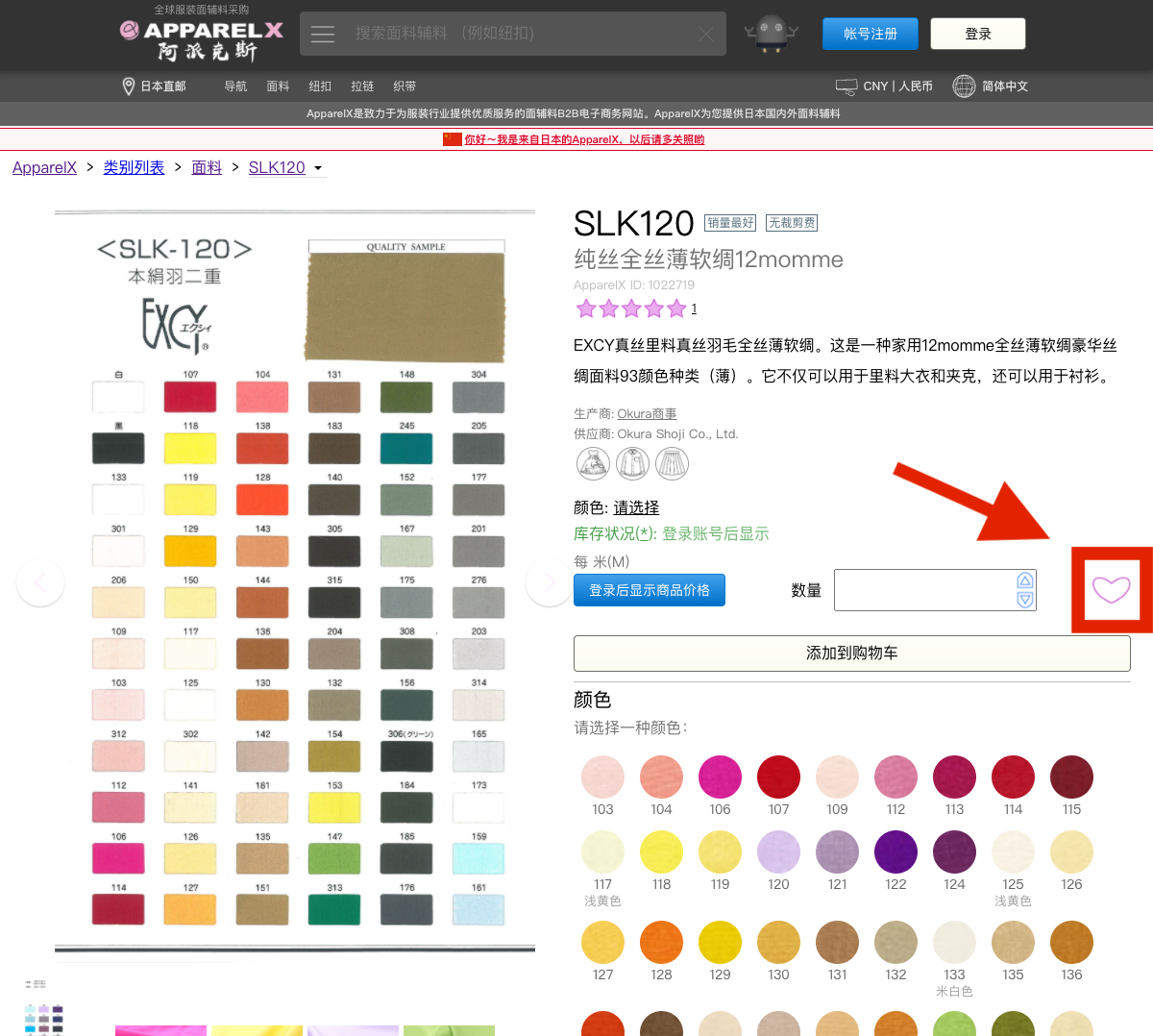Show next product image
The image size is (1153, 1036).
click(x=549, y=581)
